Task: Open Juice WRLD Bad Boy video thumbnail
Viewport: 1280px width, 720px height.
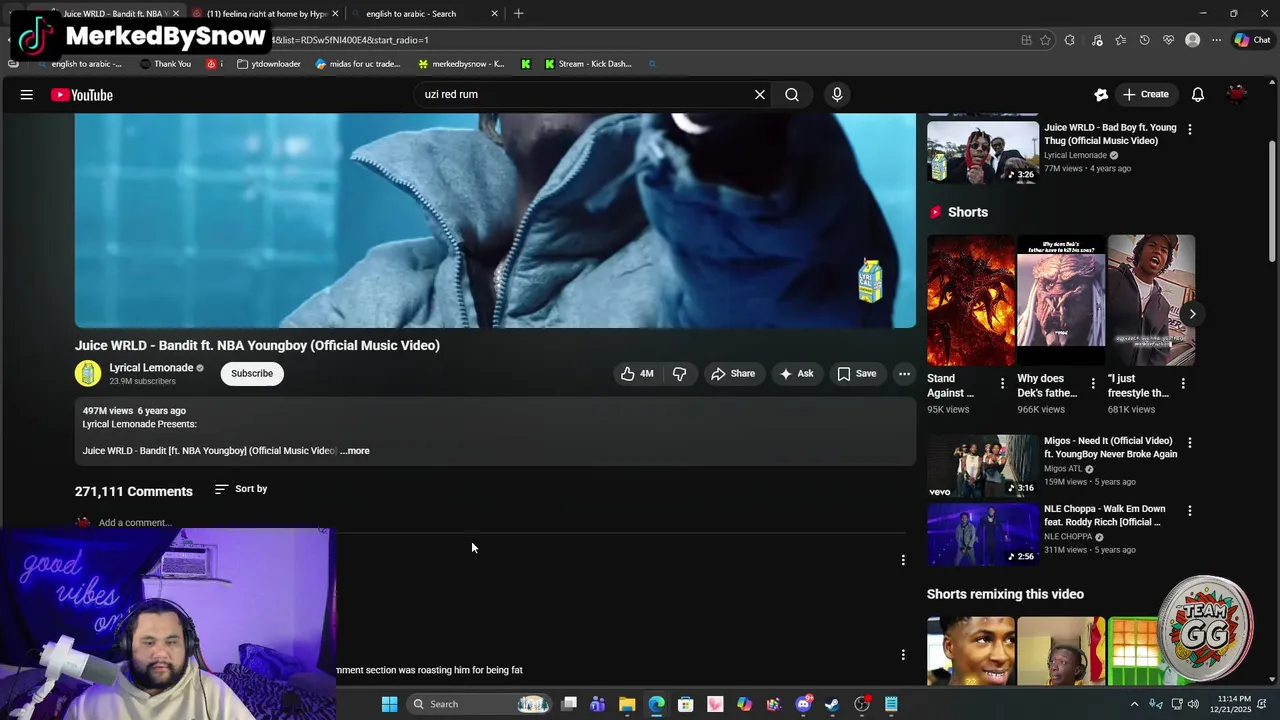Action: 983,152
